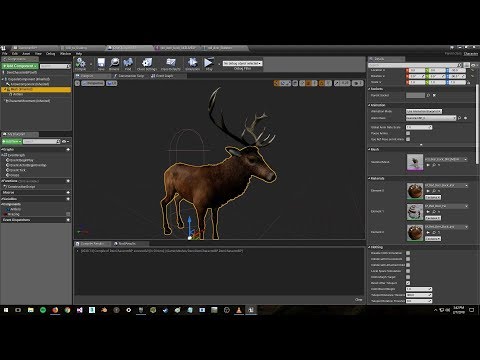Image resolution: width=480 pixels, height=360 pixels.
Task: Browse to the Anim Class asset with the magnifier
Action: (x=460, y=118)
